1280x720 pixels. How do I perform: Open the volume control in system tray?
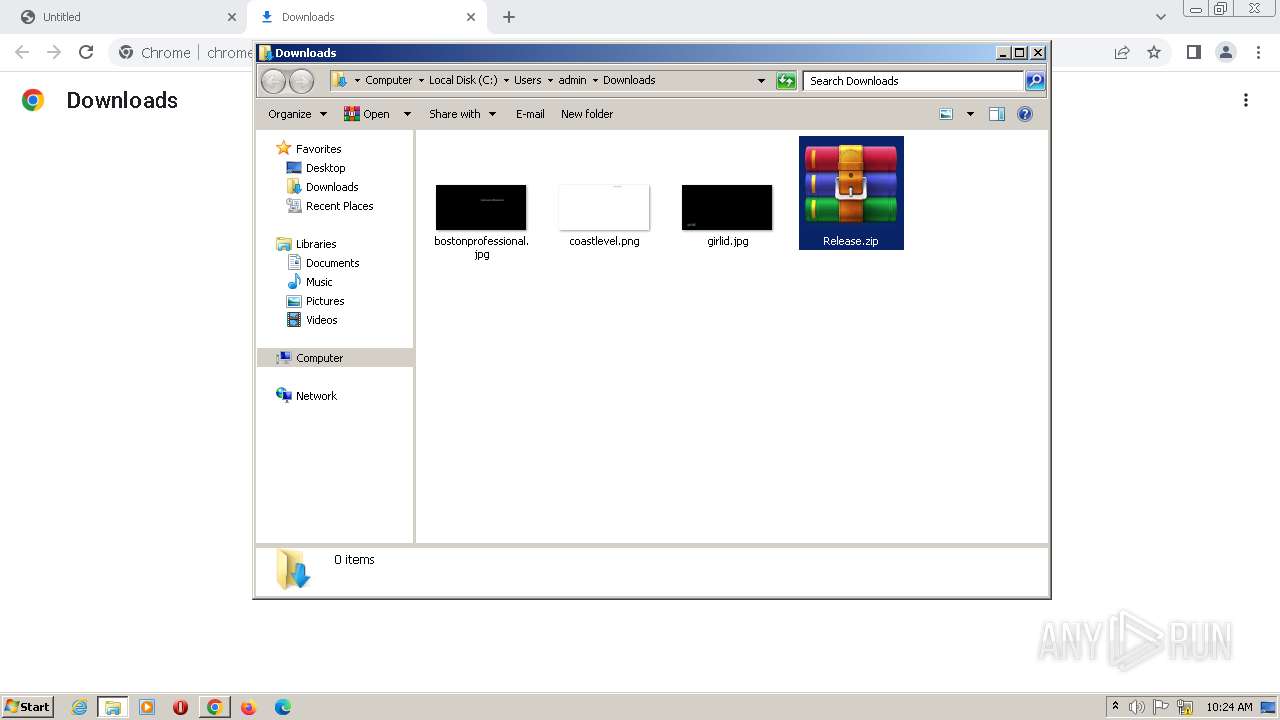tap(1137, 707)
